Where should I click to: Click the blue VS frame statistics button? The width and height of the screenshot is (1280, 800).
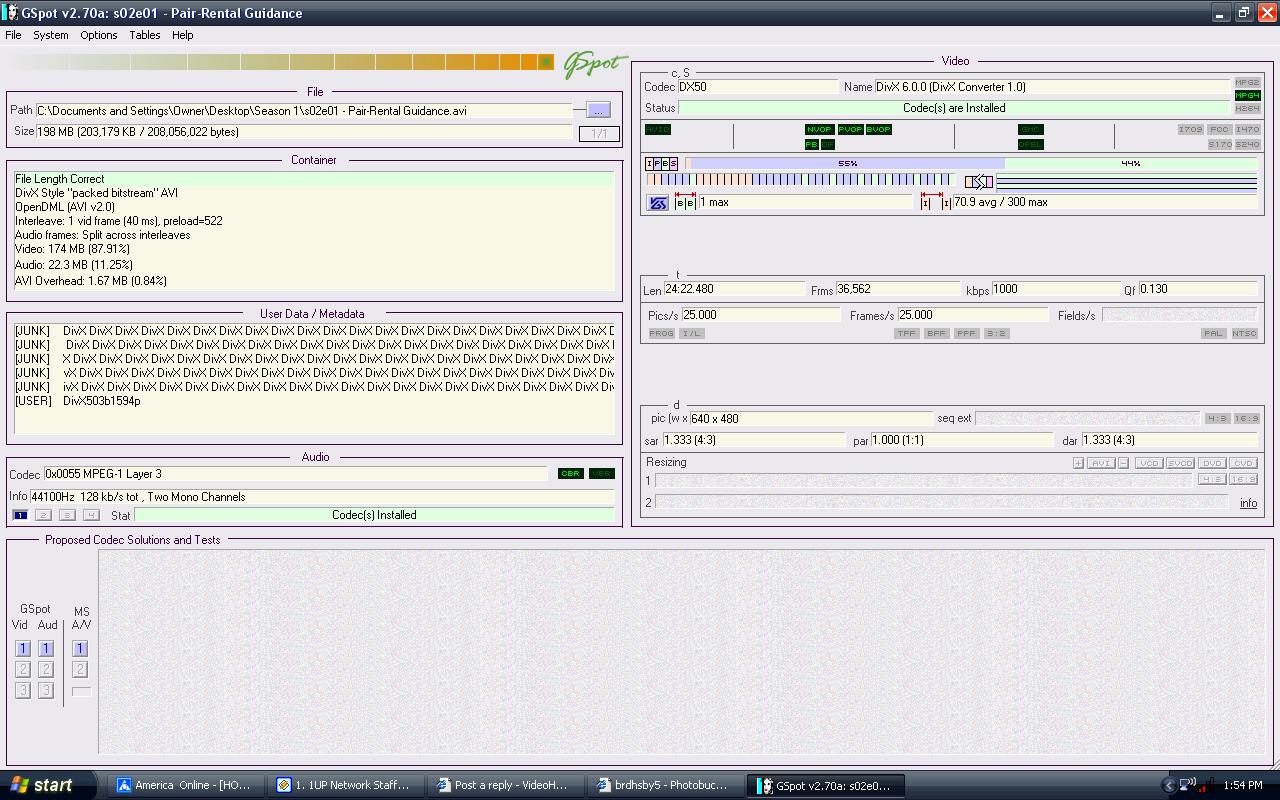[658, 203]
